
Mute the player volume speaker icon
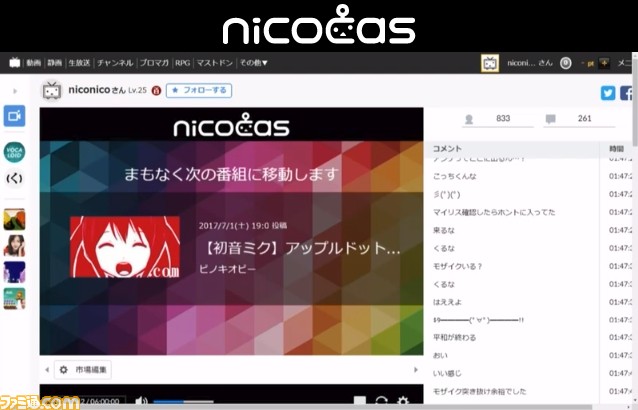point(141,401)
